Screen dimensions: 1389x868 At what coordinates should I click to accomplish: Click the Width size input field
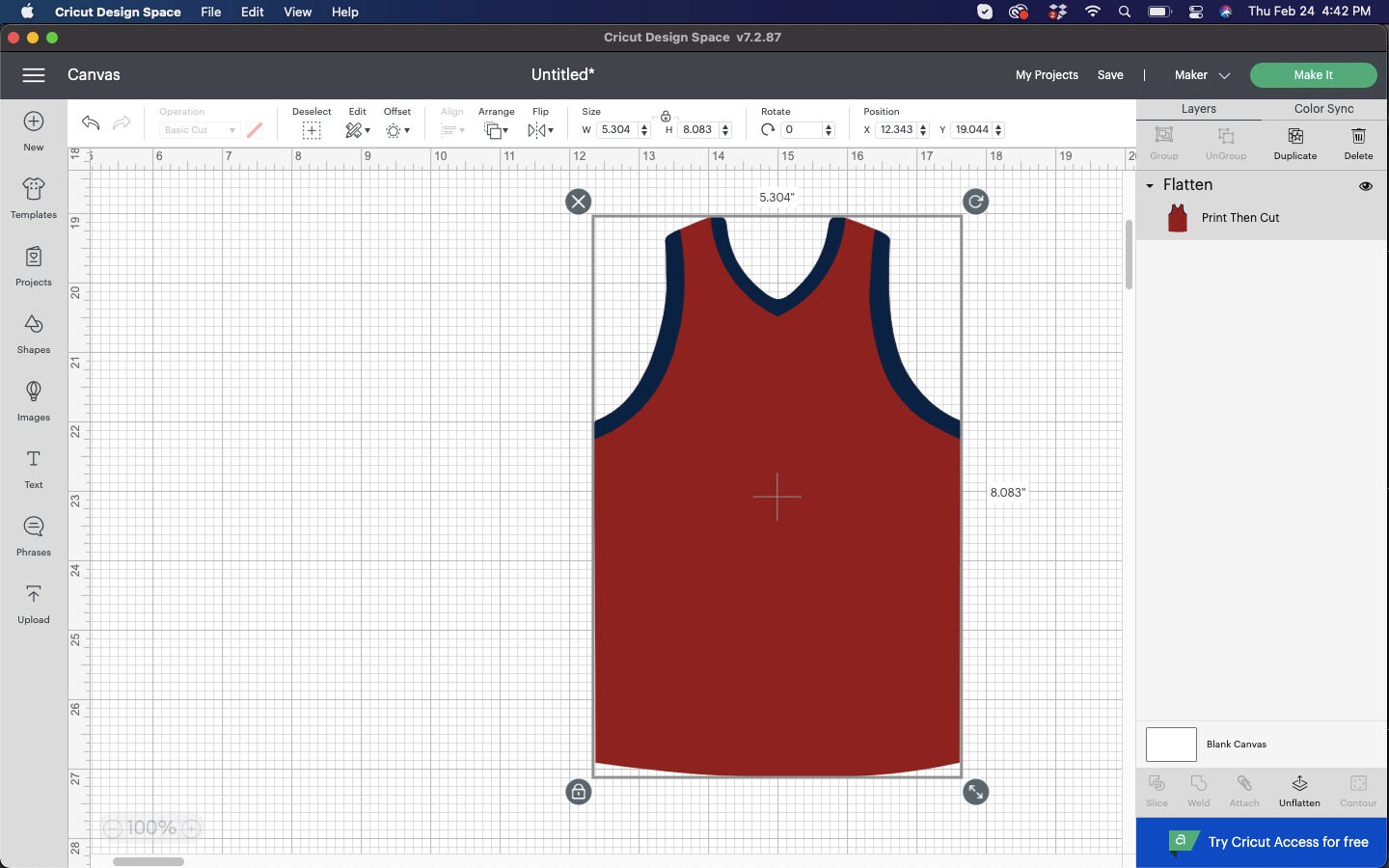[x=615, y=129]
